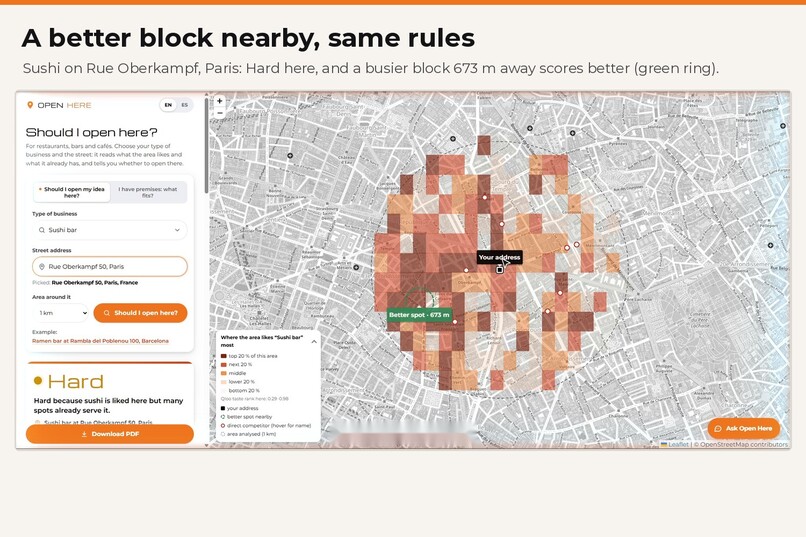
Task: Click the Open Here location pin logo
Action: pyautogui.click(x=30, y=105)
